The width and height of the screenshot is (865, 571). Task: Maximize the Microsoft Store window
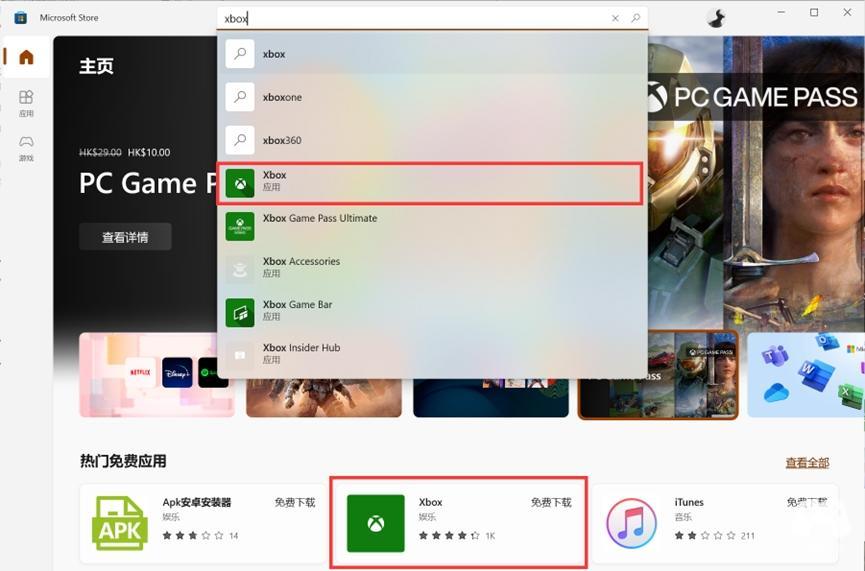(814, 12)
